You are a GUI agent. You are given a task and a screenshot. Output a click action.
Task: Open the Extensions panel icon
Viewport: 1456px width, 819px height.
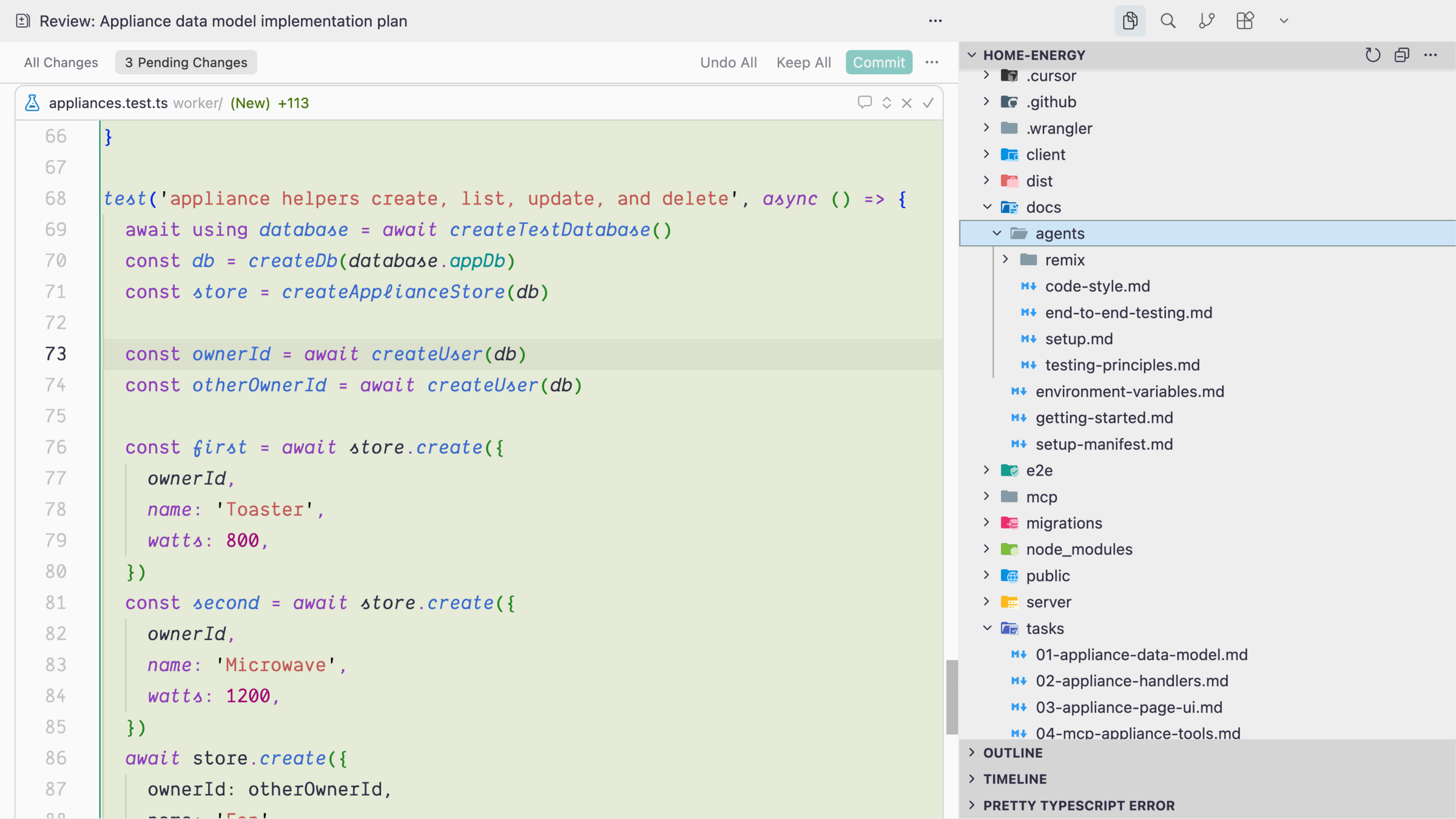(1245, 21)
